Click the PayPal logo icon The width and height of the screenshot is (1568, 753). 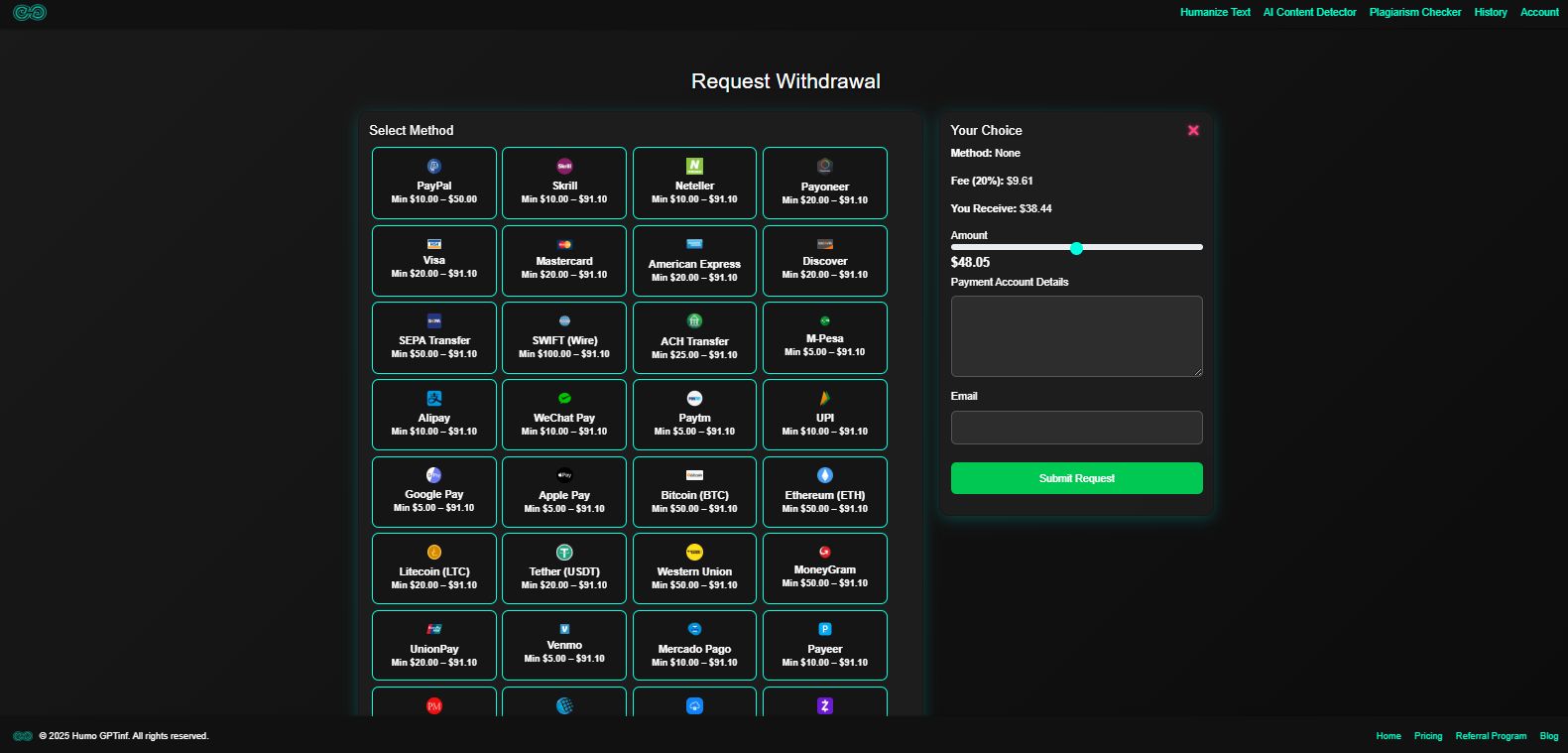pyautogui.click(x=433, y=166)
